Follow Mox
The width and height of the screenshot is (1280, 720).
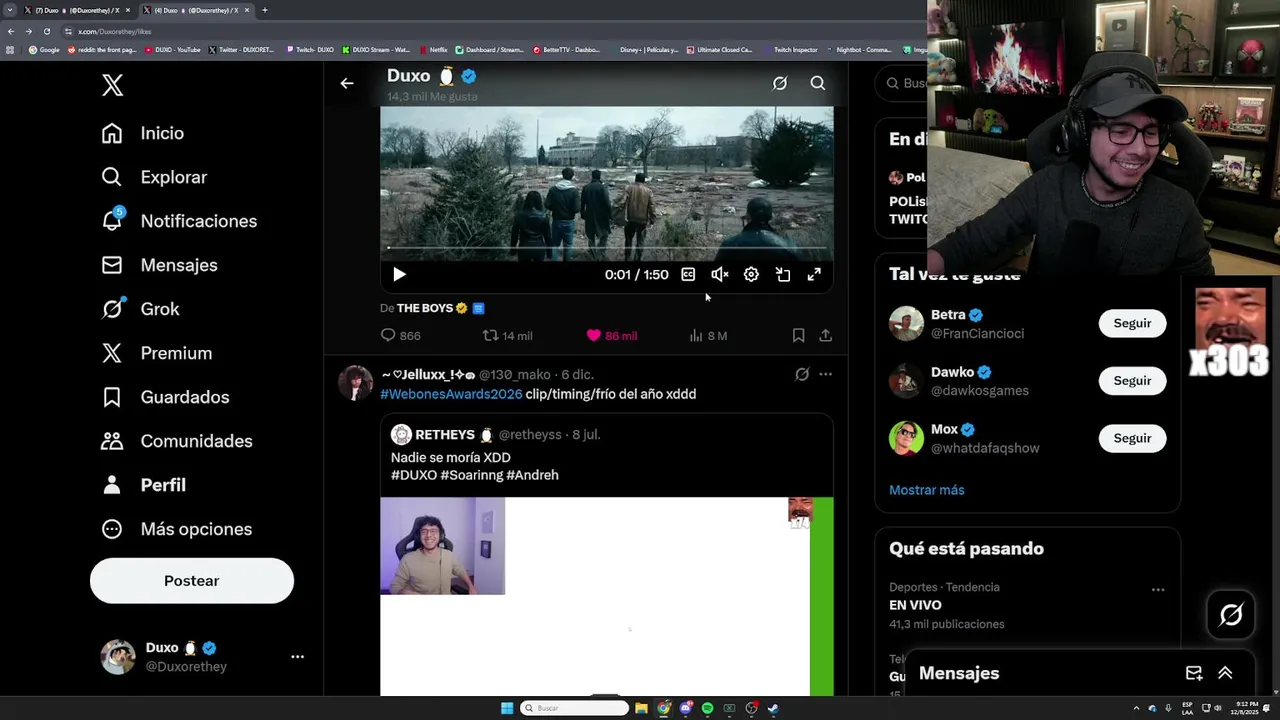tap(1132, 438)
